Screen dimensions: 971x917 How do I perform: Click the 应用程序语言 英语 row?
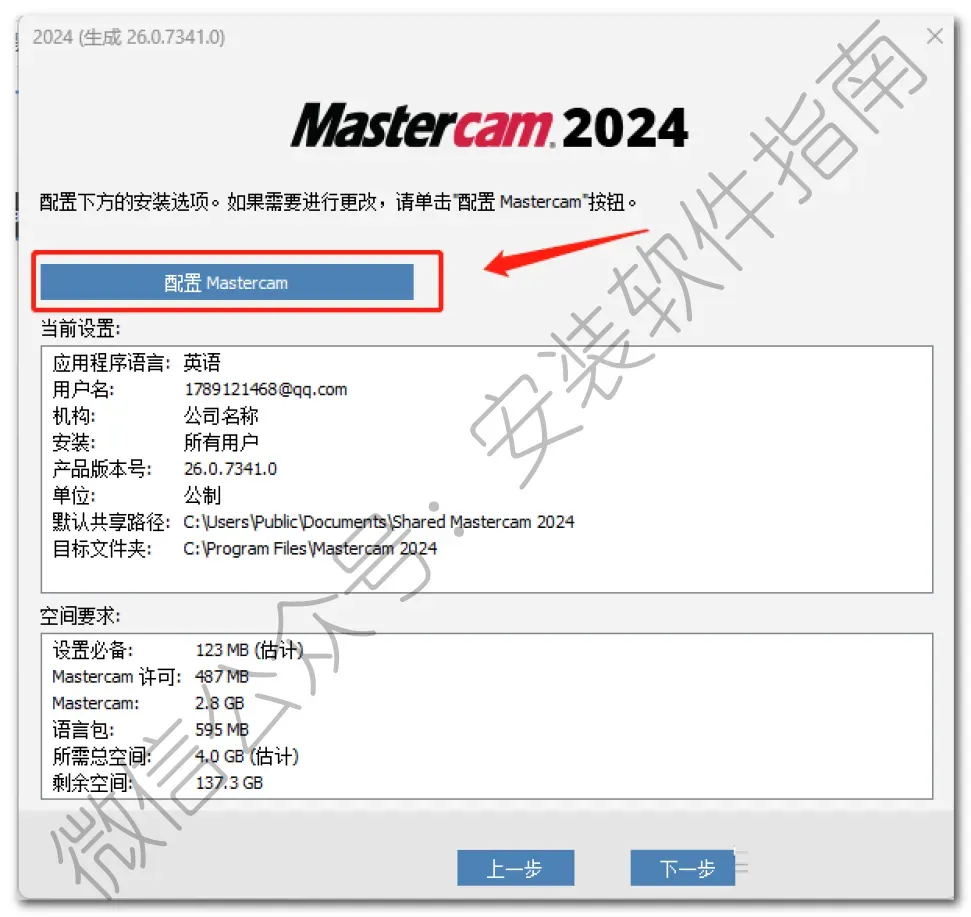[x=136, y=363]
